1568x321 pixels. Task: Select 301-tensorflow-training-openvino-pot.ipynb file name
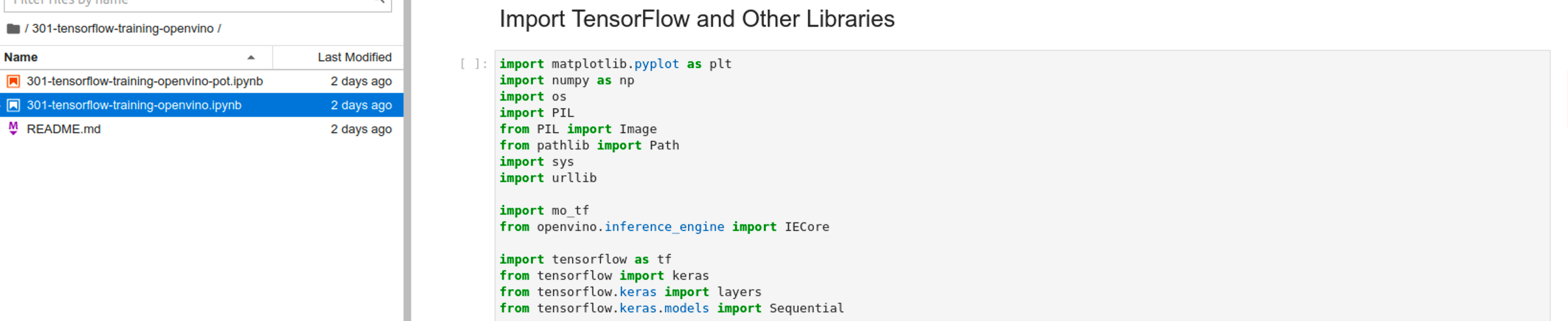click(x=145, y=81)
